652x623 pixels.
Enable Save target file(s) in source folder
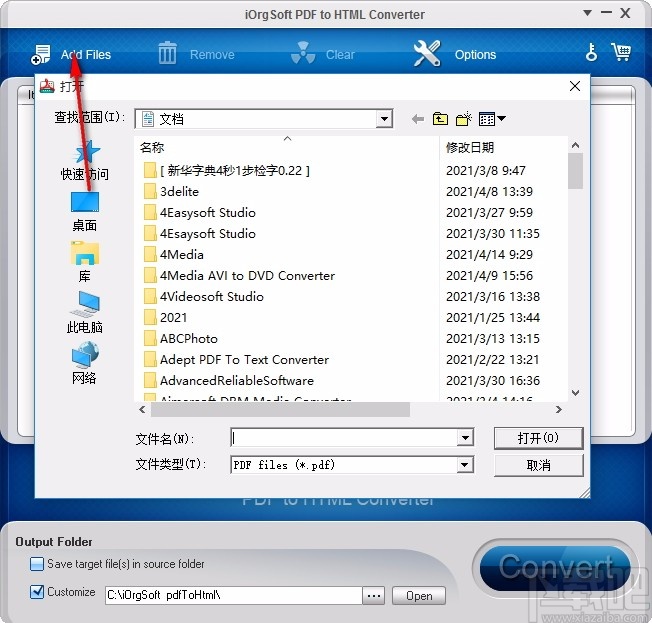click(x=37, y=564)
